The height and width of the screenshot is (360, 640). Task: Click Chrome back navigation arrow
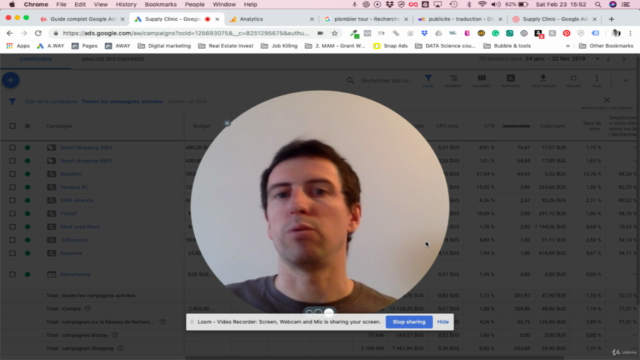10,33
